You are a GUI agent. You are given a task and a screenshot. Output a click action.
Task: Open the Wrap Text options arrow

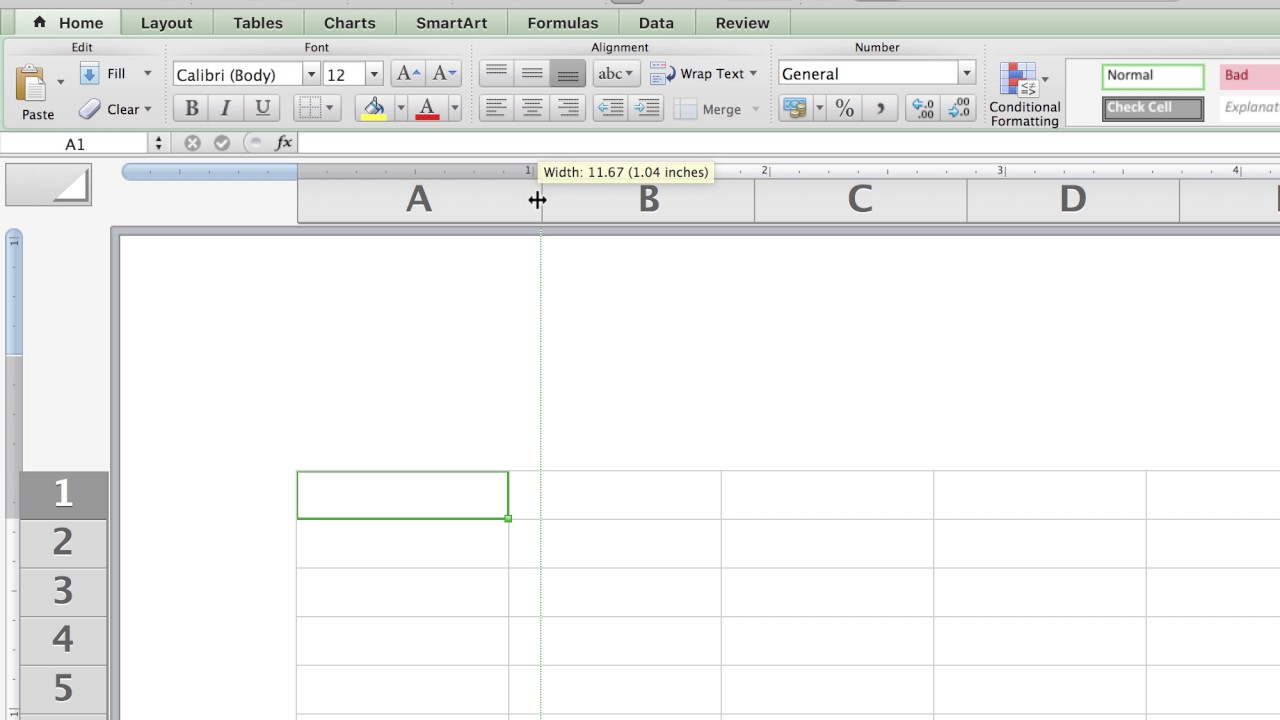click(753, 73)
